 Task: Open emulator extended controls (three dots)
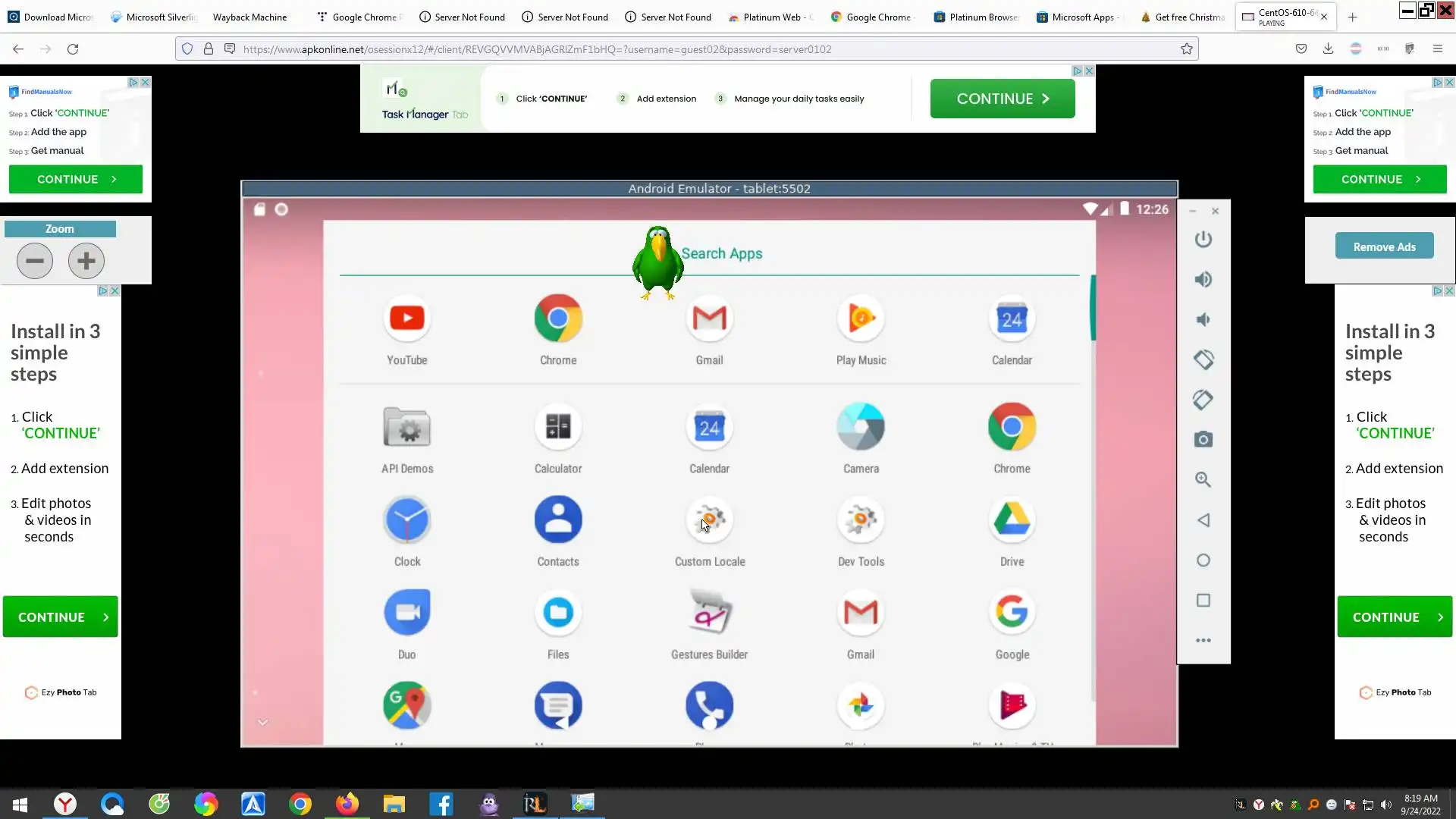(x=1203, y=640)
